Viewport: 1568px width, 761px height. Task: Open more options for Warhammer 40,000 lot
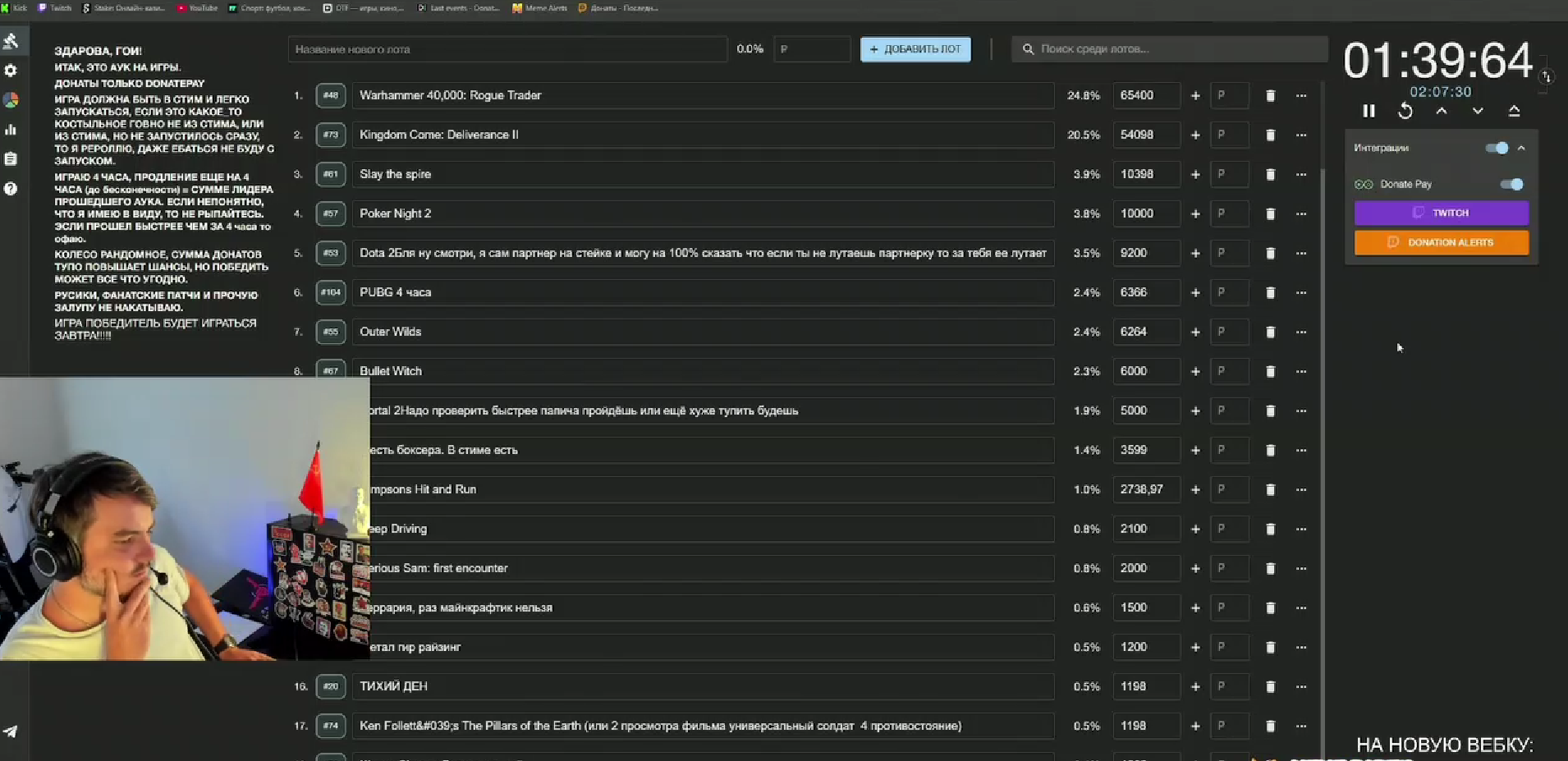point(1301,95)
